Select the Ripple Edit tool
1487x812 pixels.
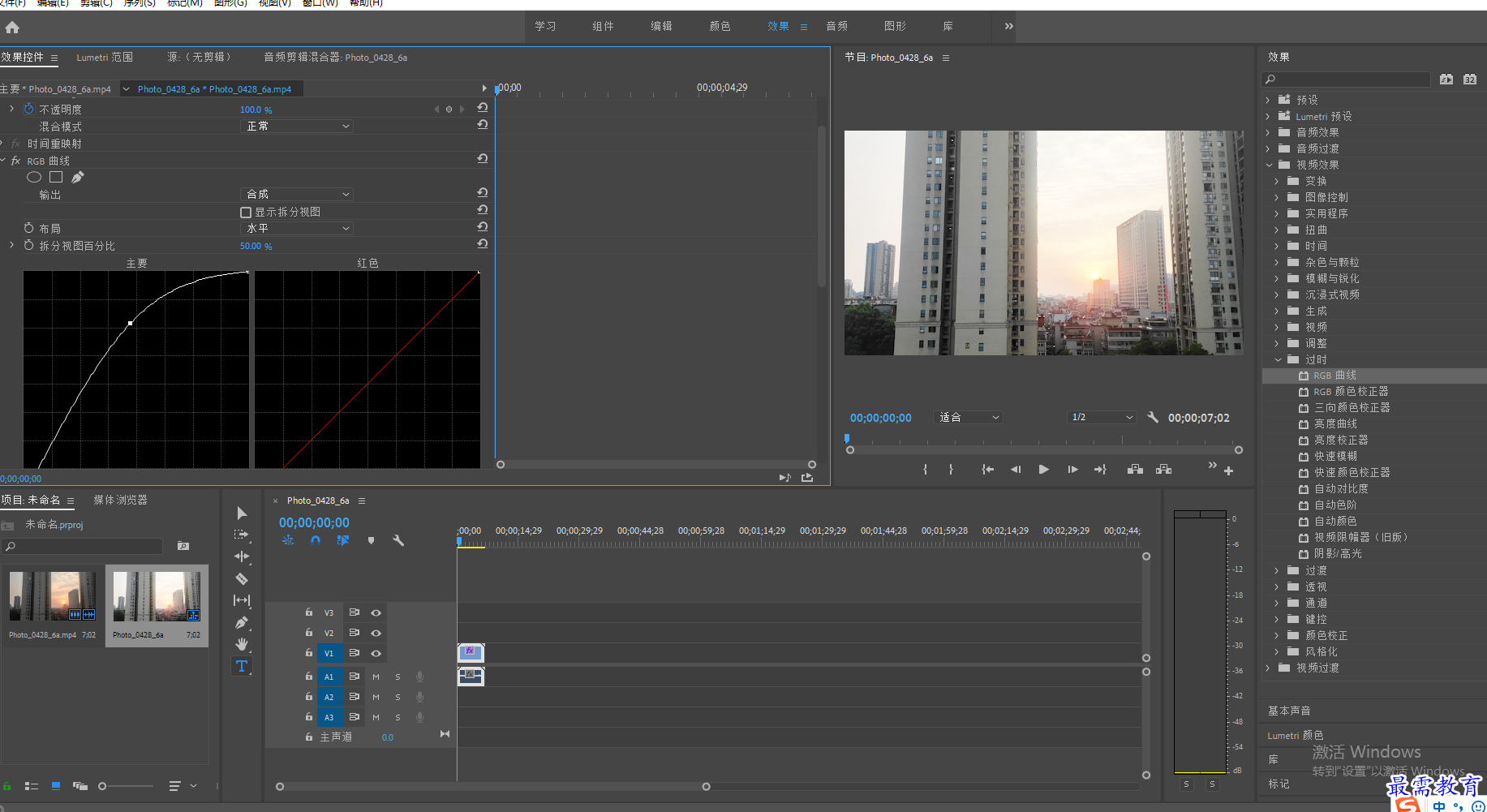[242, 556]
